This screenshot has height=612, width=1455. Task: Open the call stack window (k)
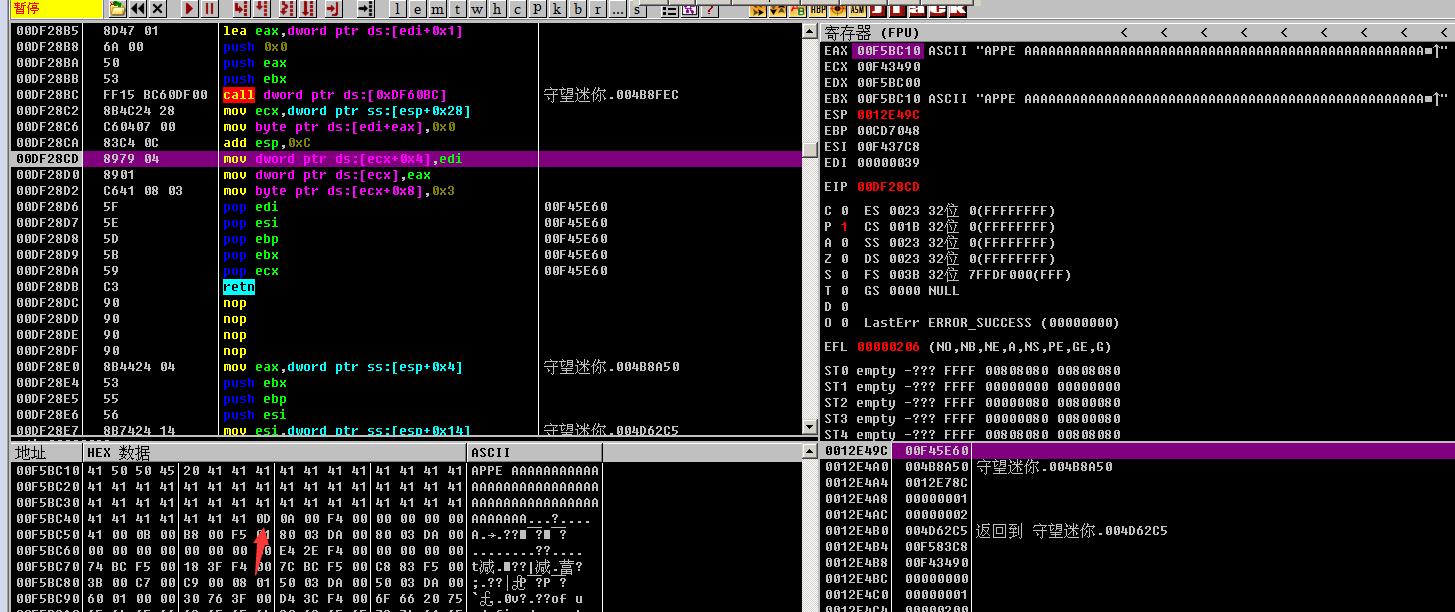(557, 9)
